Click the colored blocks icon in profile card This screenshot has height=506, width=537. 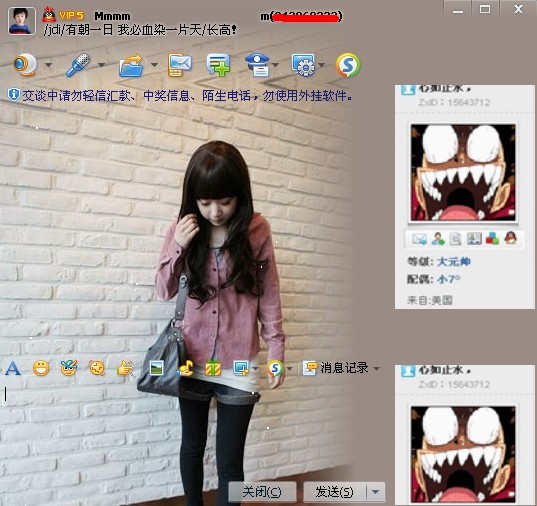(x=492, y=239)
